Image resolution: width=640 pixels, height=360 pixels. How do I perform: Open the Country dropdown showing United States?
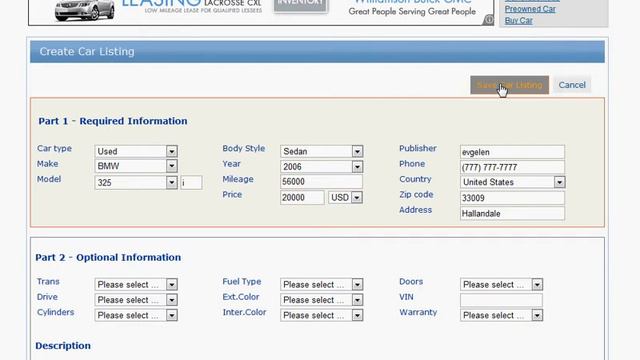512,182
